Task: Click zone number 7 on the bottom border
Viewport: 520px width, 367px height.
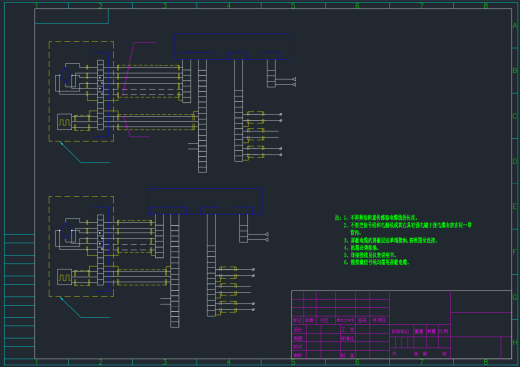Action: pos(422,362)
